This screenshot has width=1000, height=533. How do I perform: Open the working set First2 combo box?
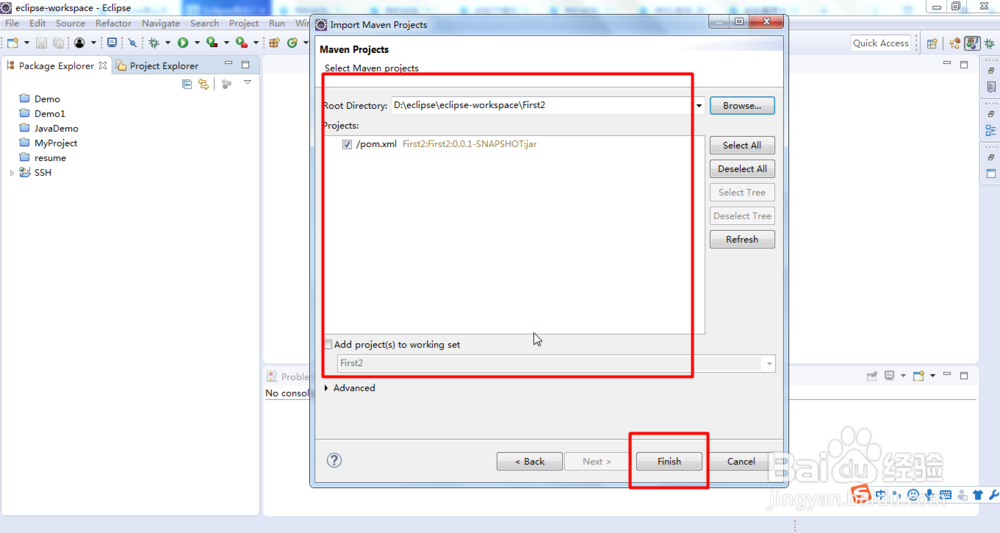click(x=556, y=363)
